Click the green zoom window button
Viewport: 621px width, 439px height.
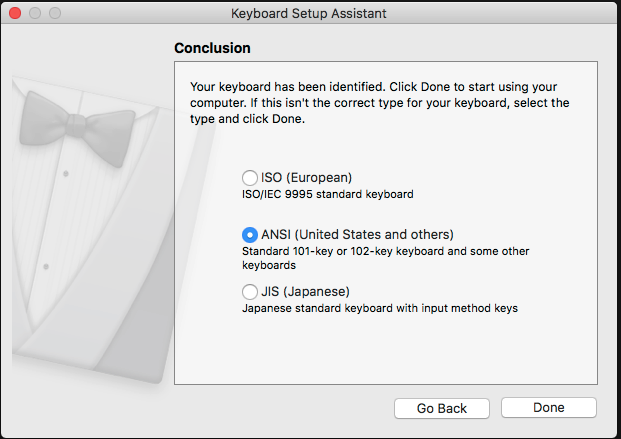[x=55, y=14]
